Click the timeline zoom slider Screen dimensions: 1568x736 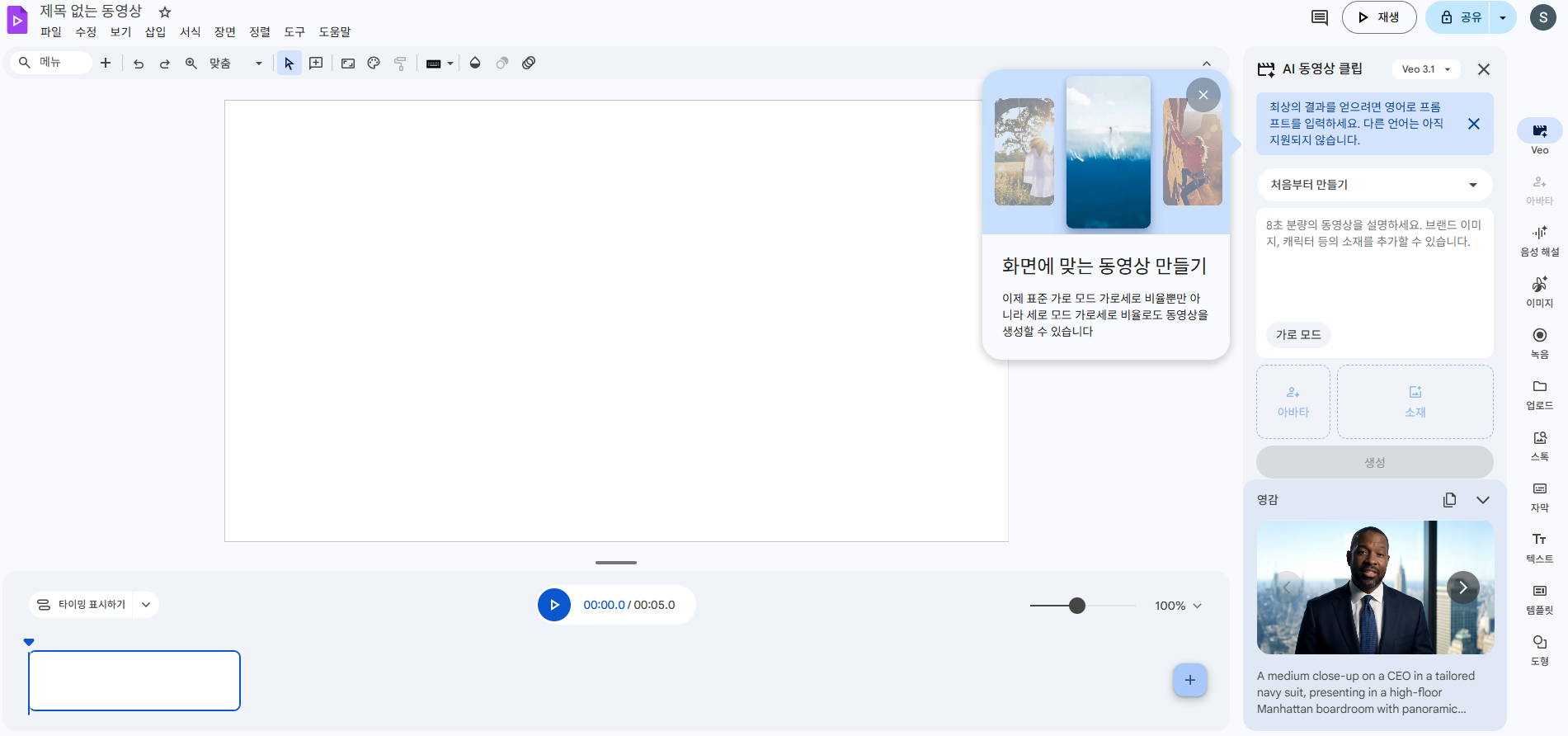click(x=1082, y=606)
